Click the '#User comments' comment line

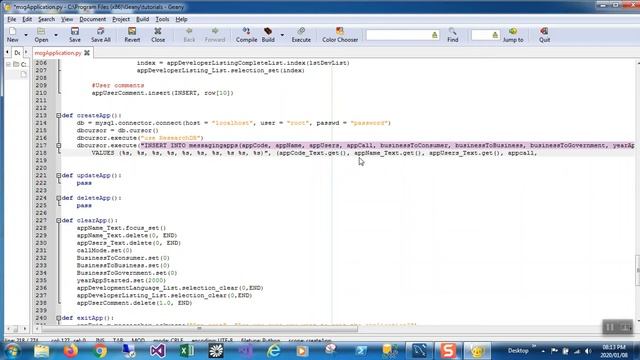(x=118, y=85)
